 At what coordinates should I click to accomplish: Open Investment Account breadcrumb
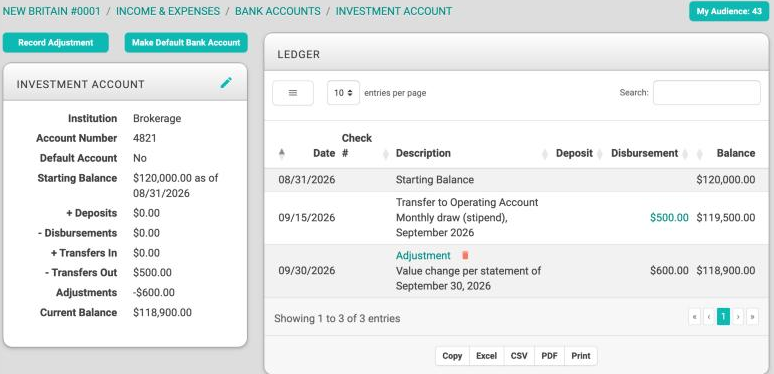click(393, 11)
